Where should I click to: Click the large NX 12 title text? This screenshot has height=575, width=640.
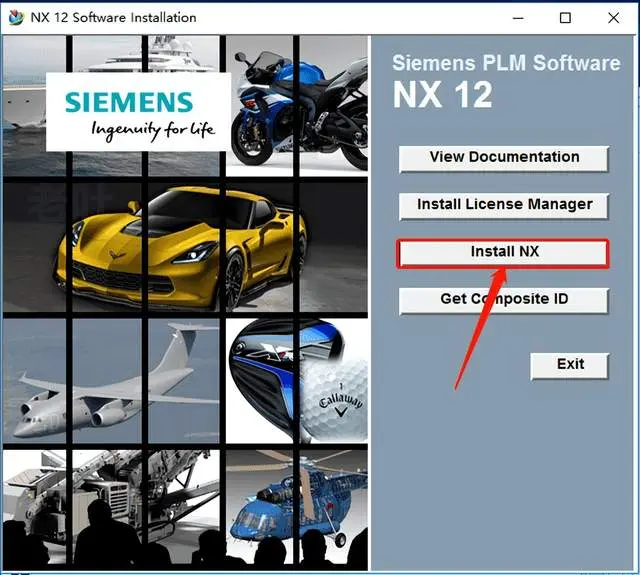[442, 95]
